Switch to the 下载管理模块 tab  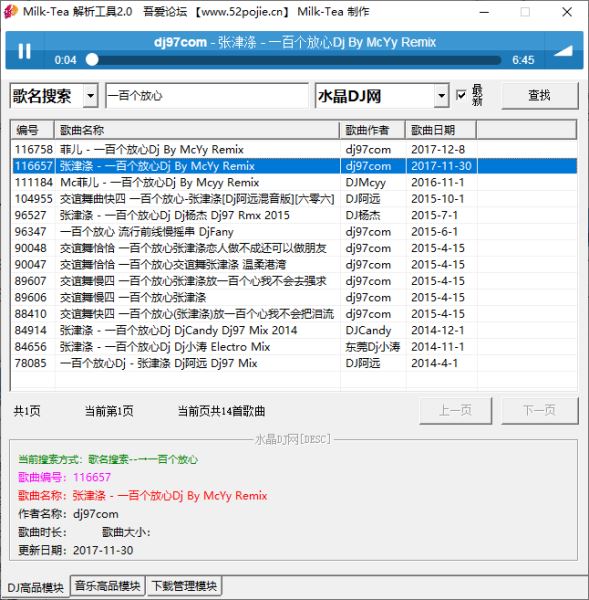click(x=184, y=586)
